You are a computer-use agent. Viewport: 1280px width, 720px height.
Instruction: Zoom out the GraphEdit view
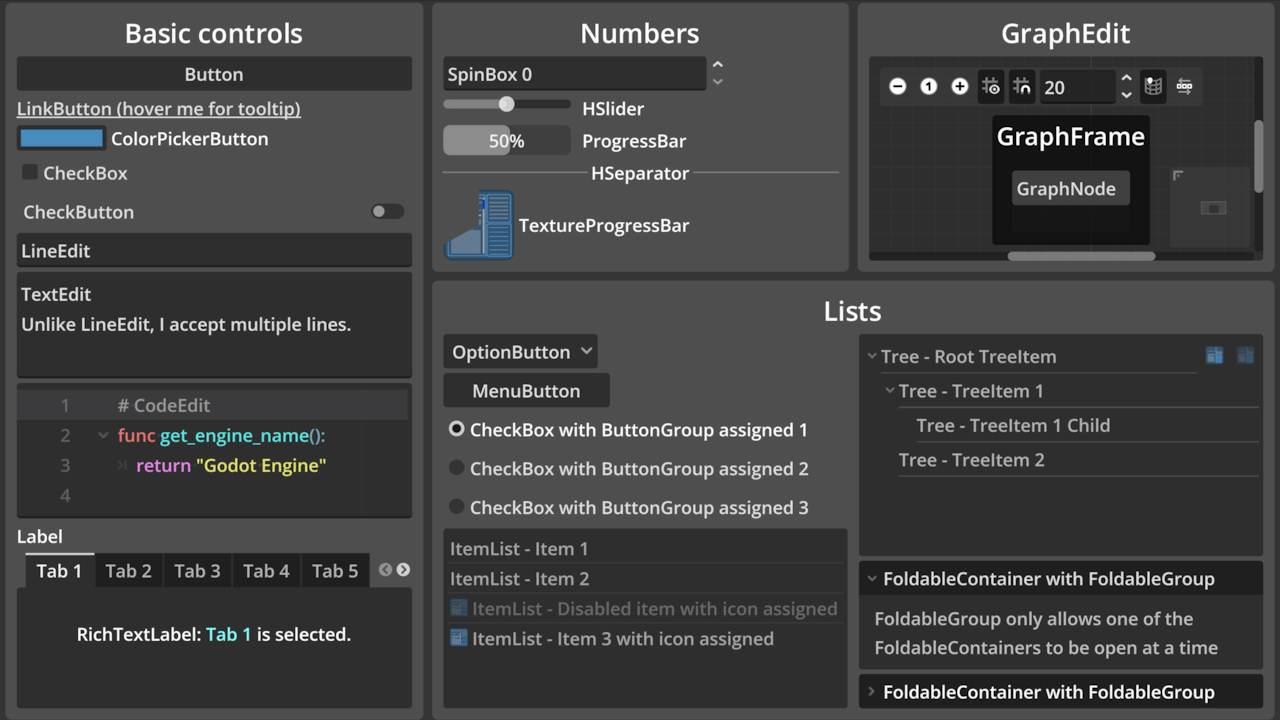[x=898, y=87]
